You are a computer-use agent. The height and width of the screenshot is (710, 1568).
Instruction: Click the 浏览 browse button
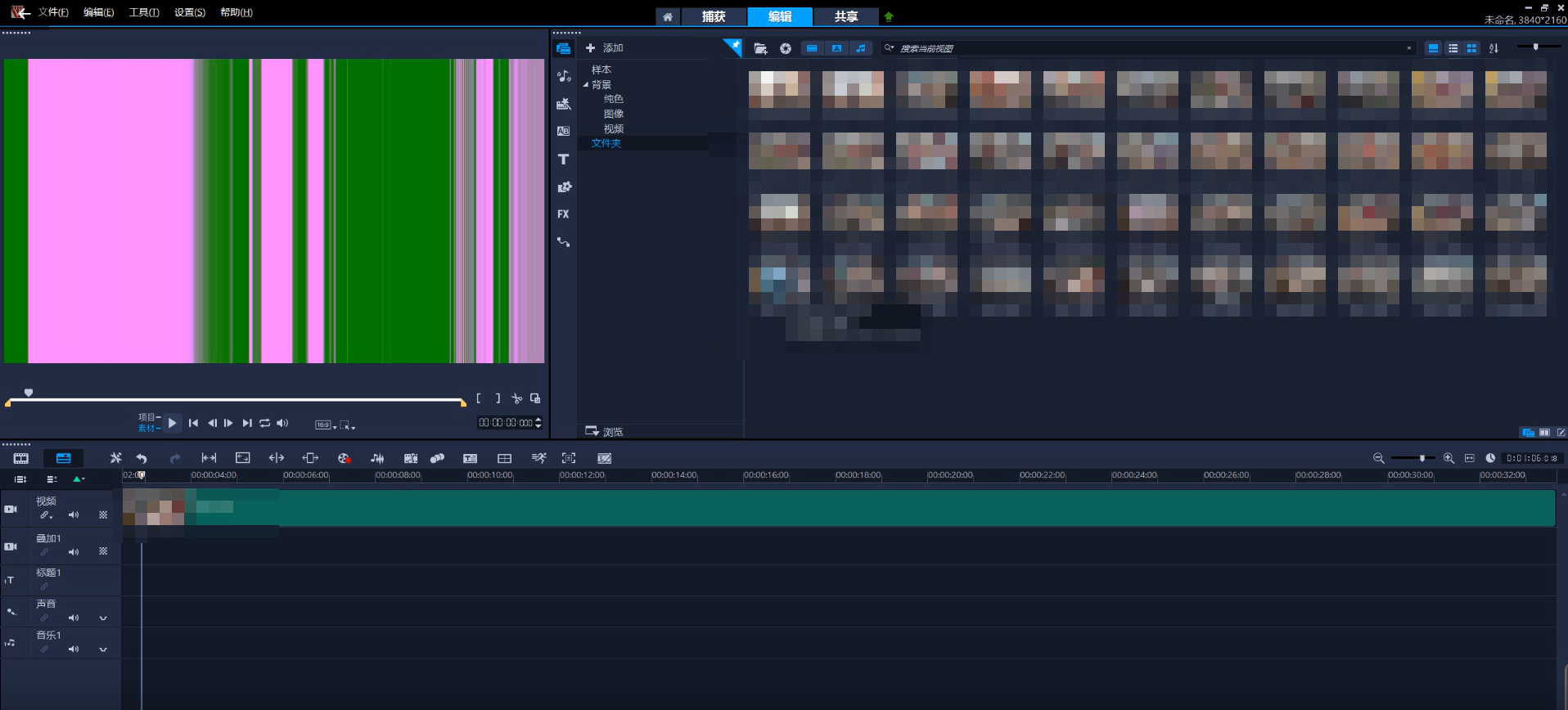[604, 431]
